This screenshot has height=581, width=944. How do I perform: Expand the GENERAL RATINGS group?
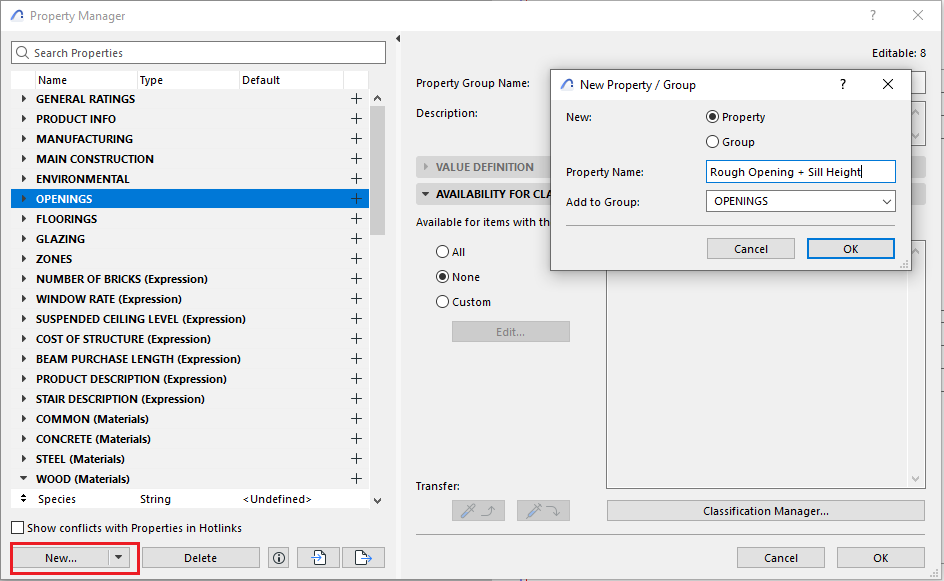(x=23, y=99)
